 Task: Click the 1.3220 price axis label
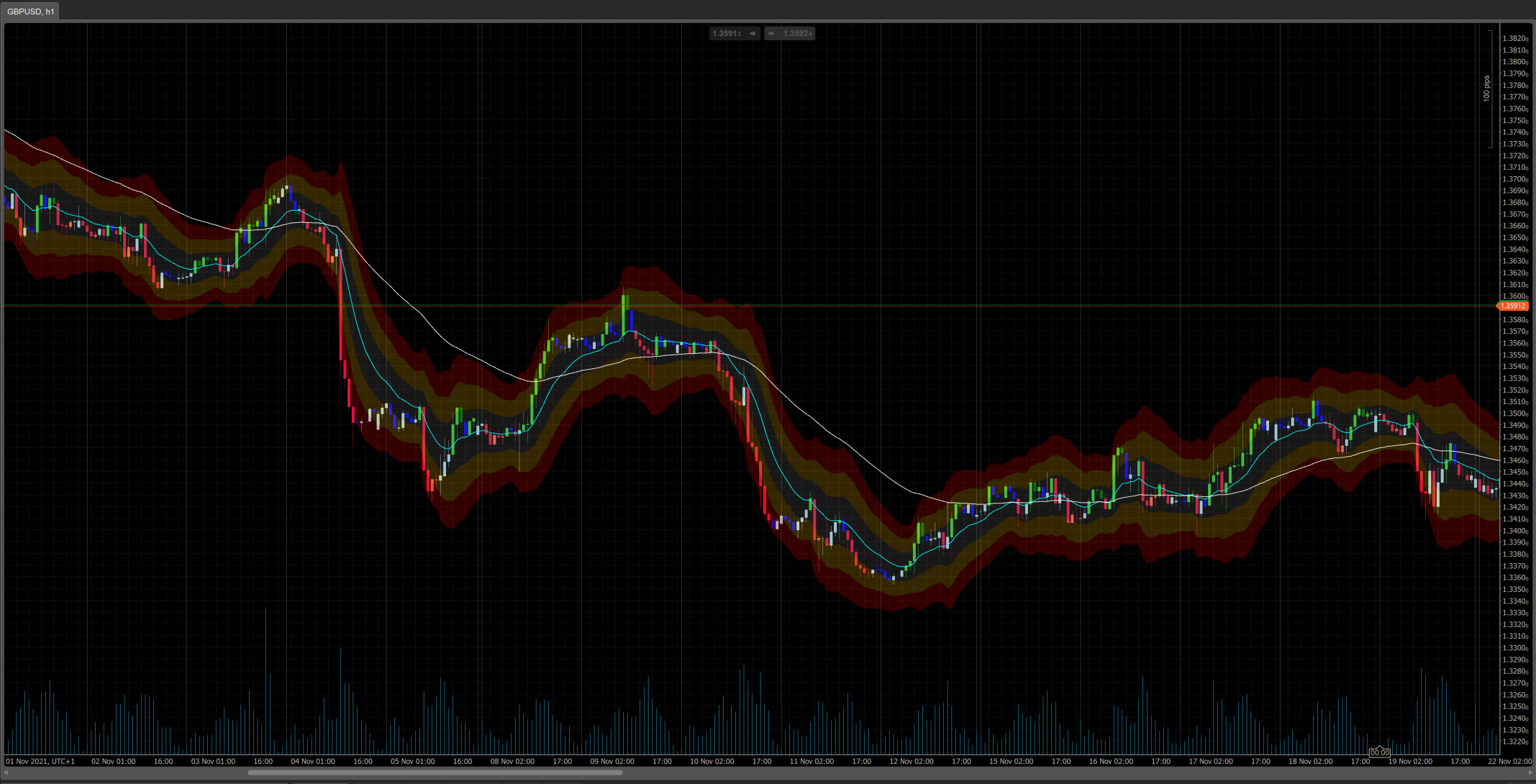pos(1515,742)
